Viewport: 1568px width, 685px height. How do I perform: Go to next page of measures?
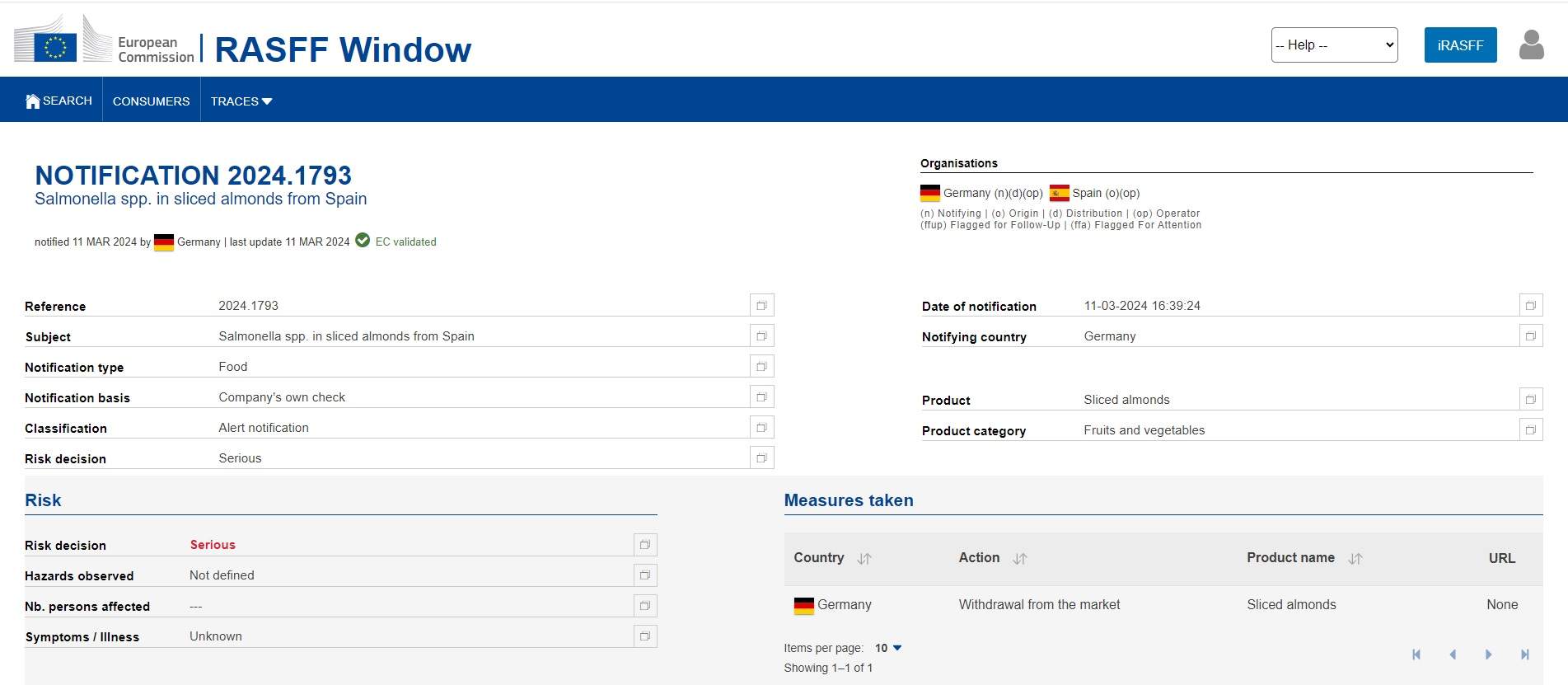click(x=1489, y=655)
